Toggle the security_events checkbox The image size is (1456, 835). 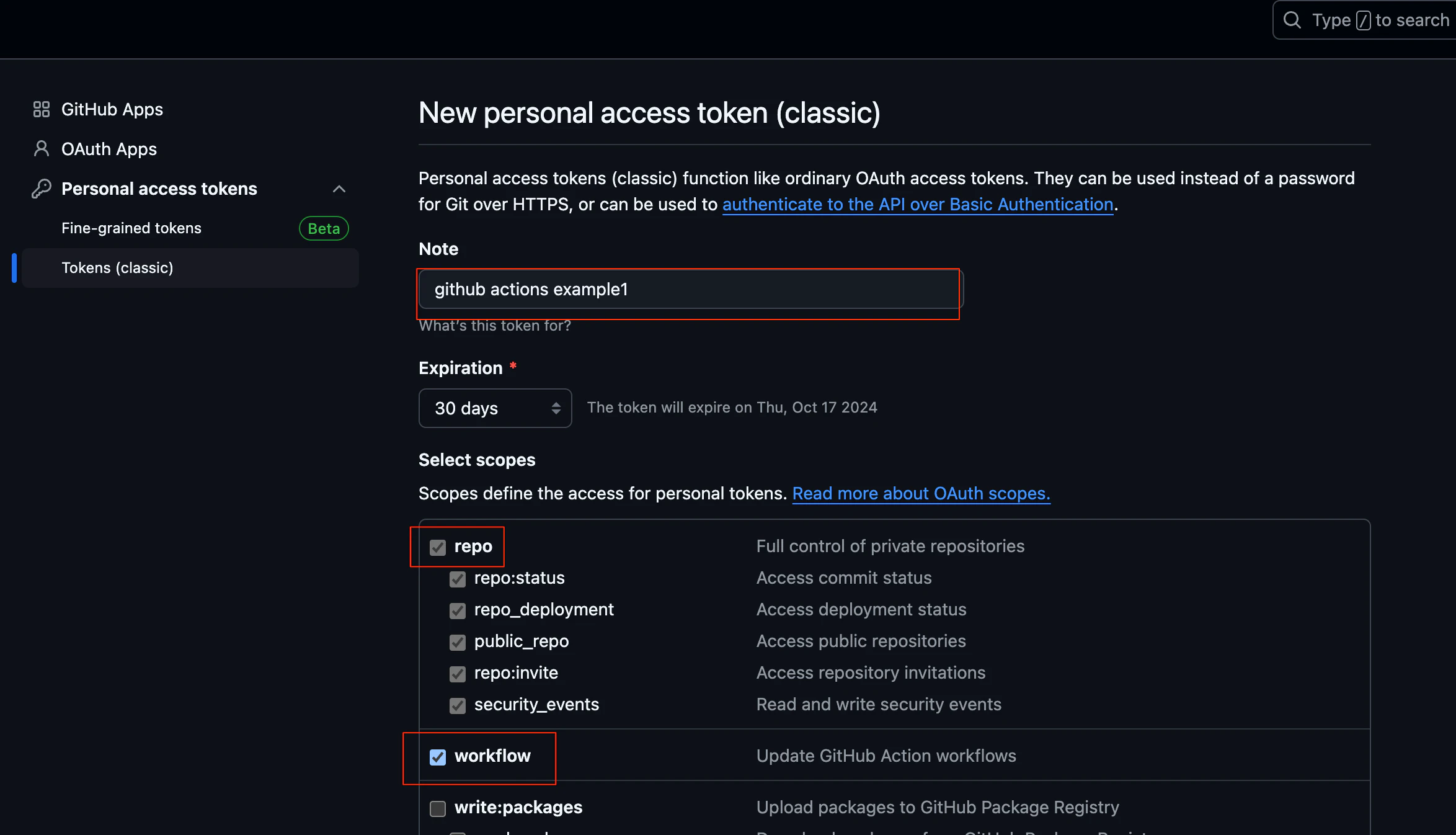pyautogui.click(x=458, y=705)
